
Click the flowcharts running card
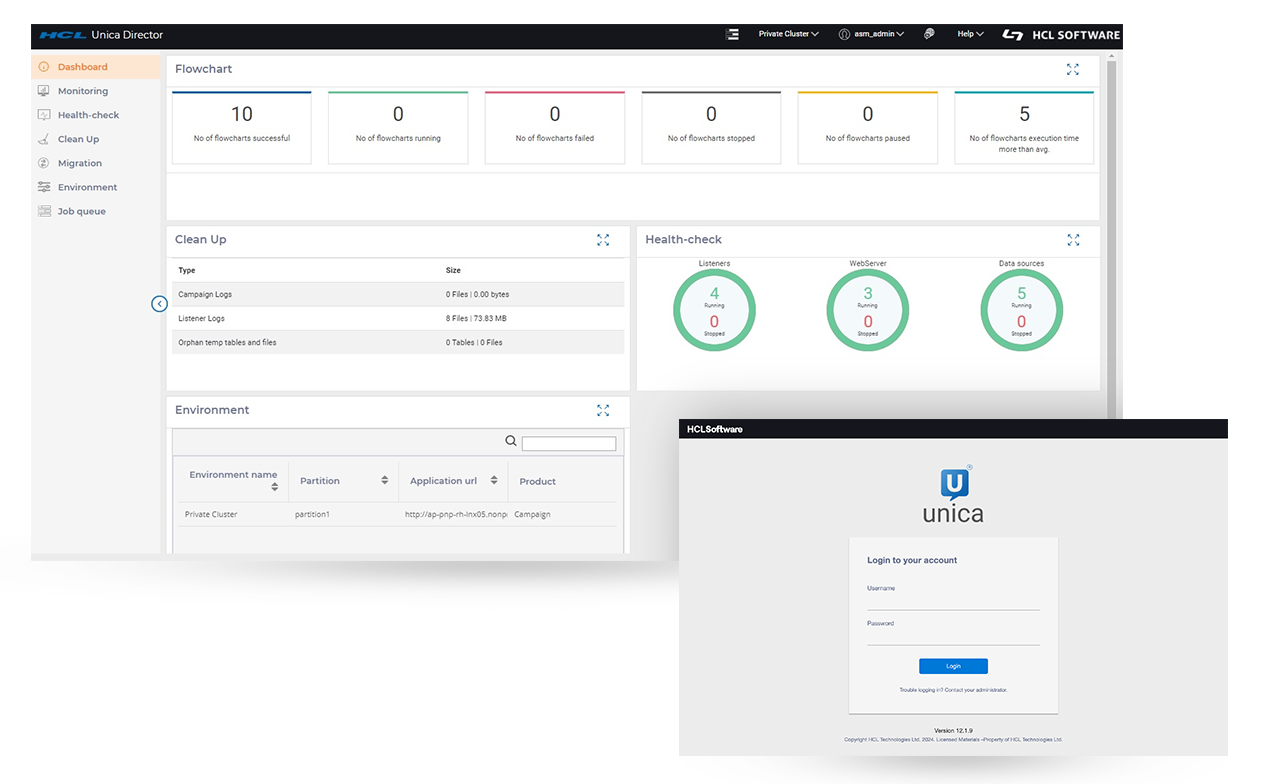[398, 127]
